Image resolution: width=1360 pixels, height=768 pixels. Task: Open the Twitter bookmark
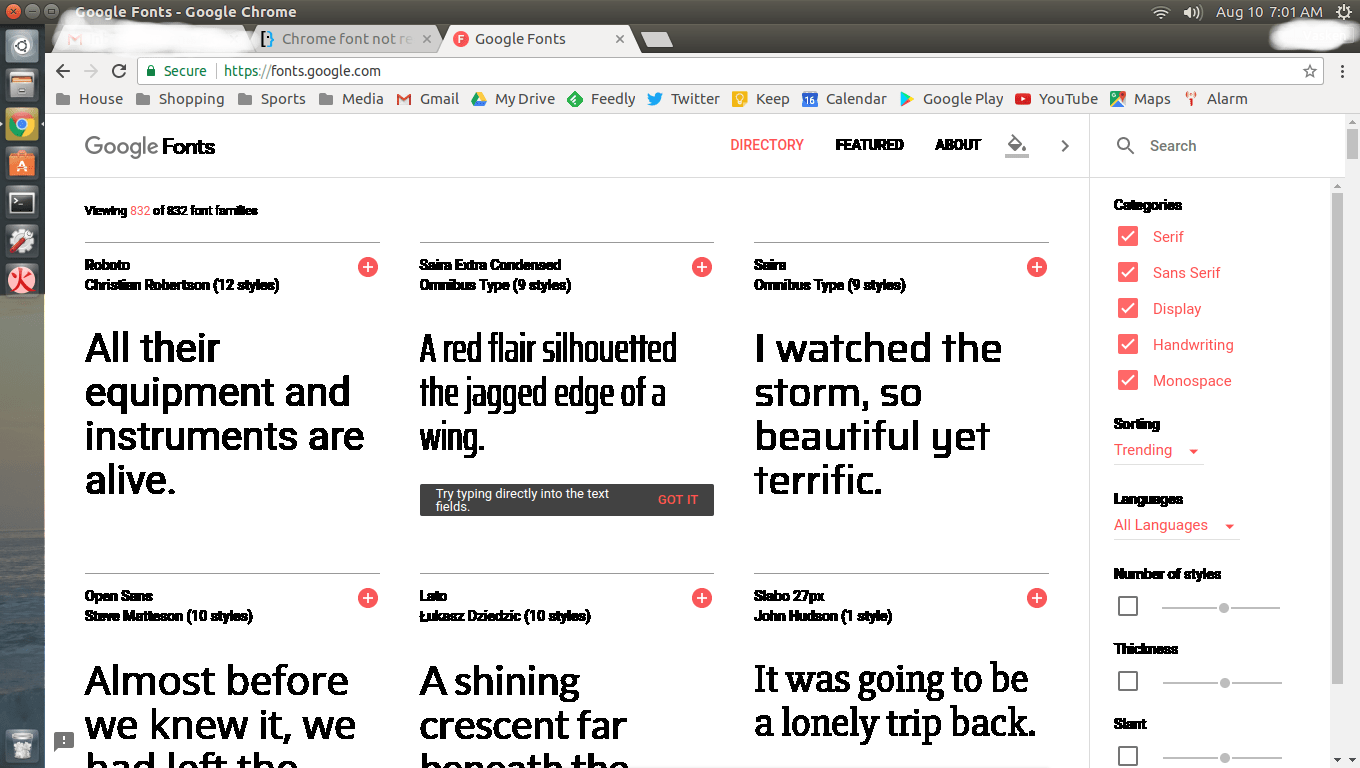683,99
